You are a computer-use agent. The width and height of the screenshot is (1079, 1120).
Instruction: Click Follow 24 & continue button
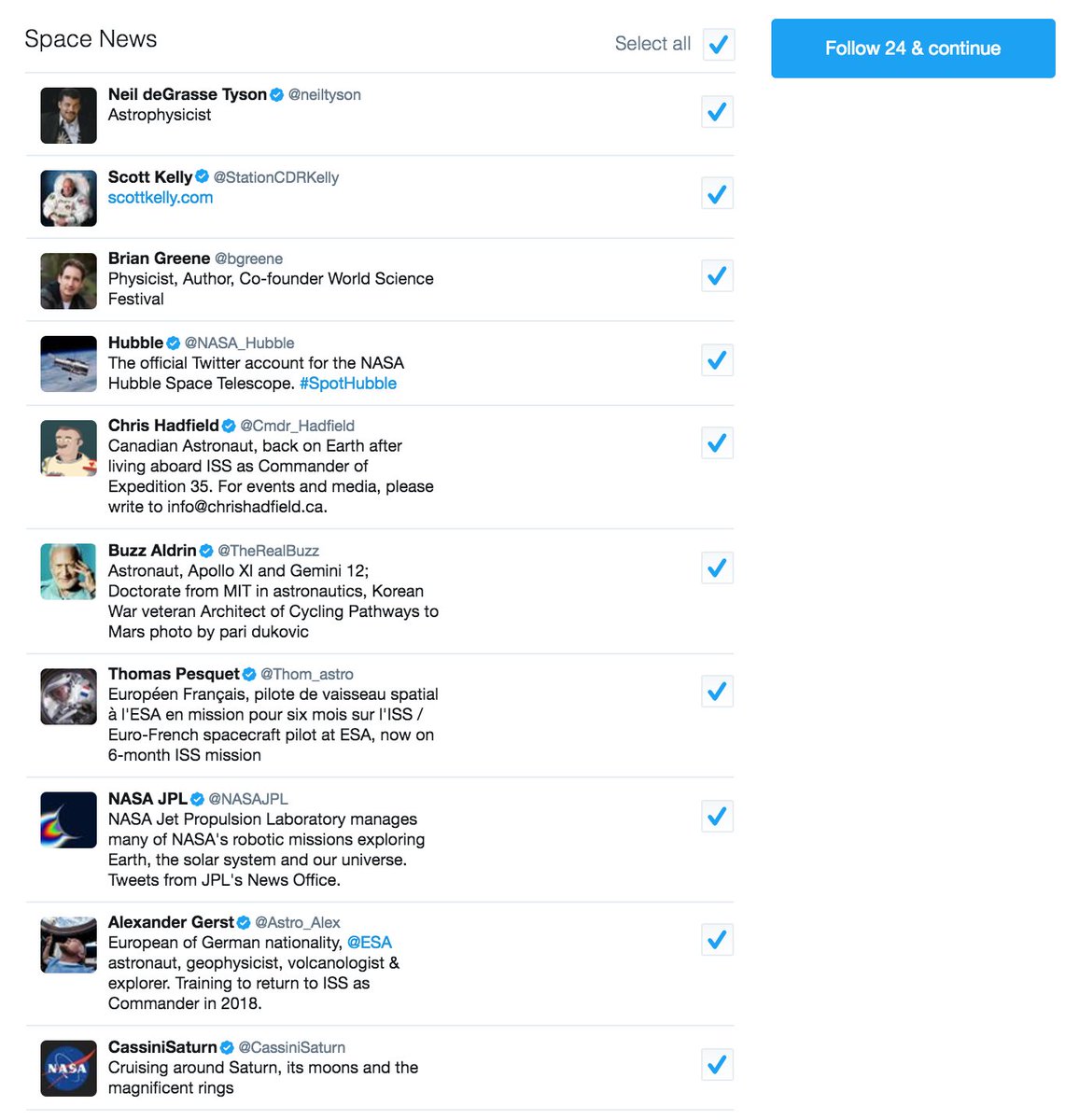tap(913, 49)
